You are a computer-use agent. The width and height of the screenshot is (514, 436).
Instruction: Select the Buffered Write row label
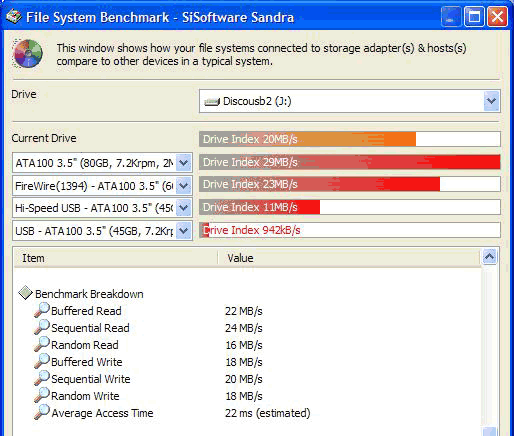pyautogui.click(x=87, y=362)
